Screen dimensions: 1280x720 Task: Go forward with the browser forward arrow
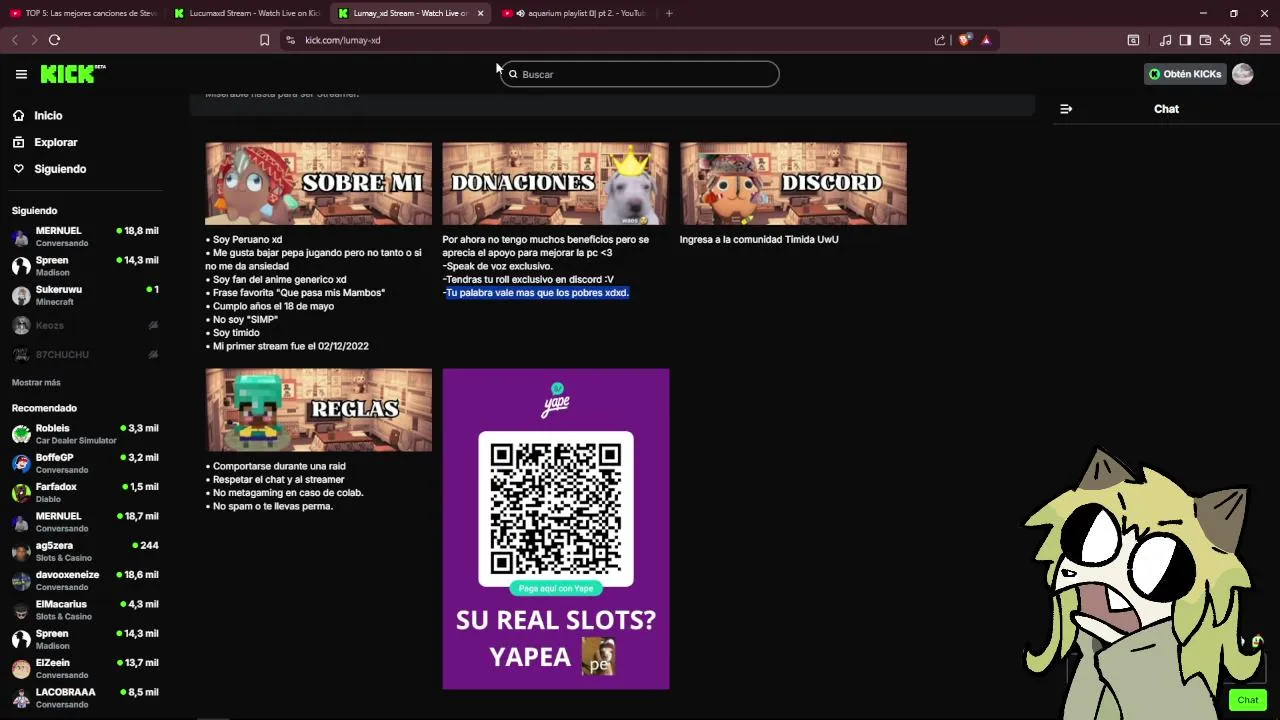point(34,40)
